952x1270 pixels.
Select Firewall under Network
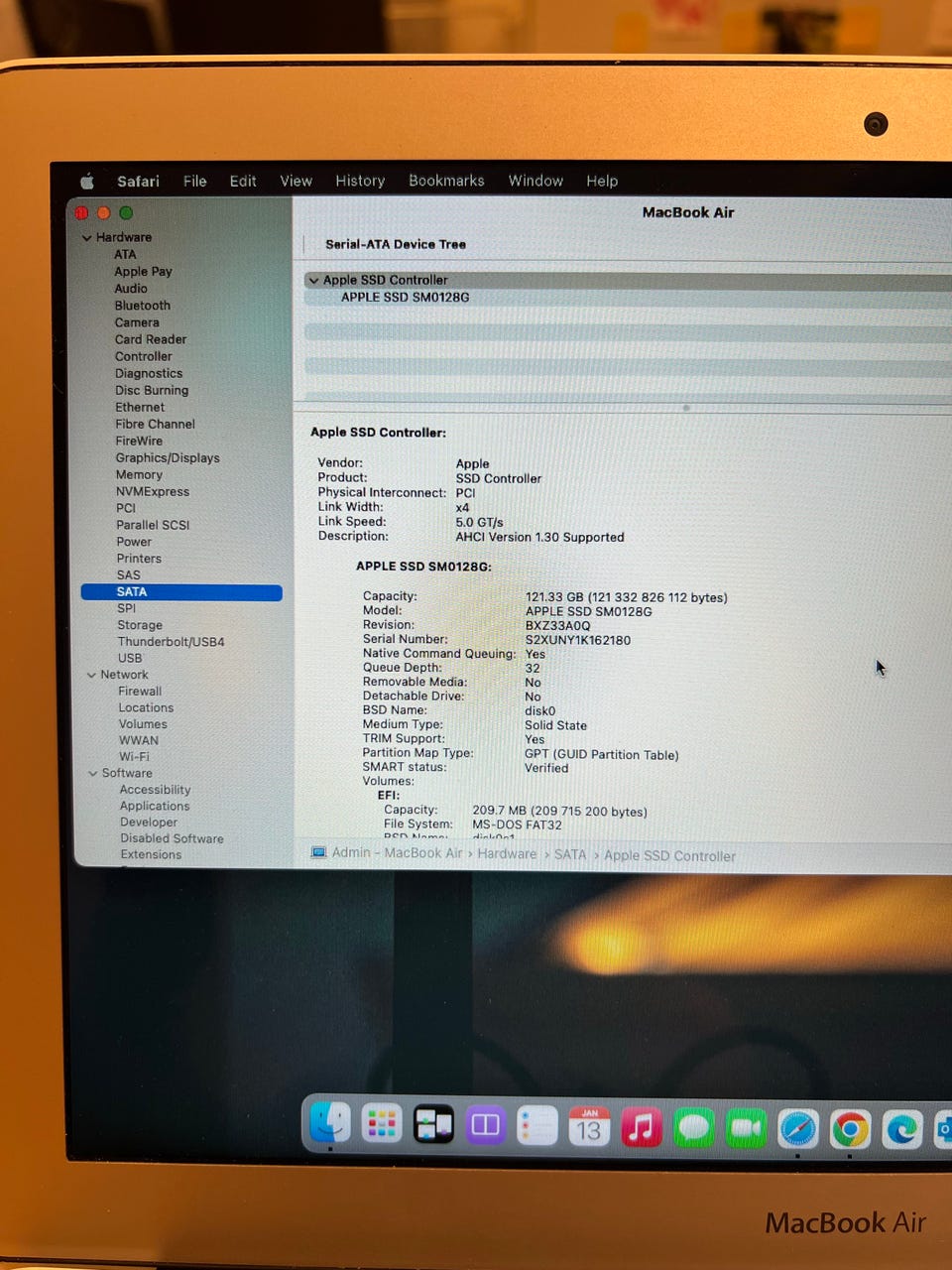coord(140,692)
